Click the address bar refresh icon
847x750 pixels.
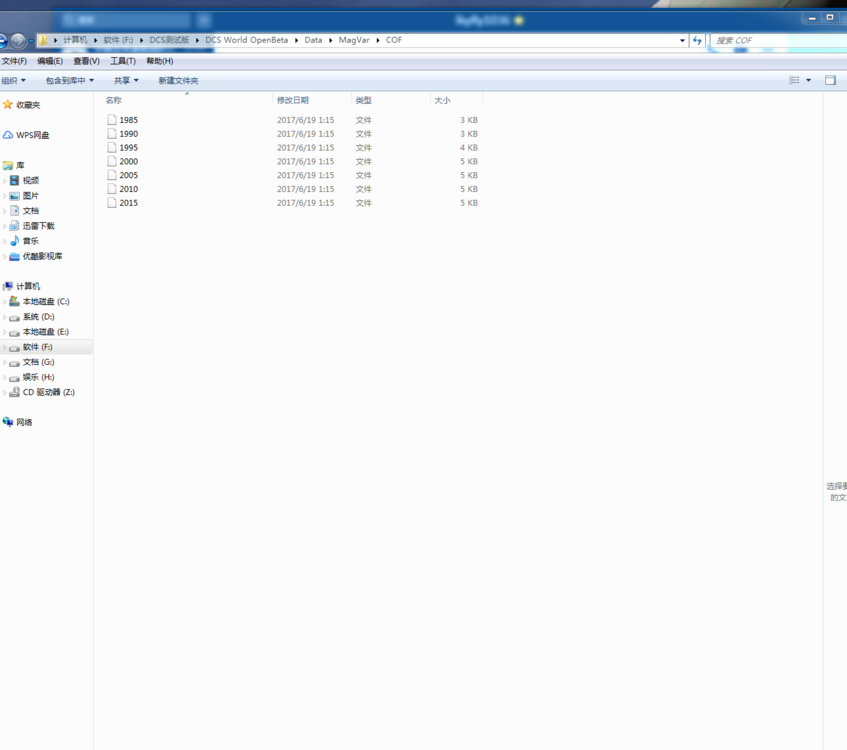pos(697,41)
